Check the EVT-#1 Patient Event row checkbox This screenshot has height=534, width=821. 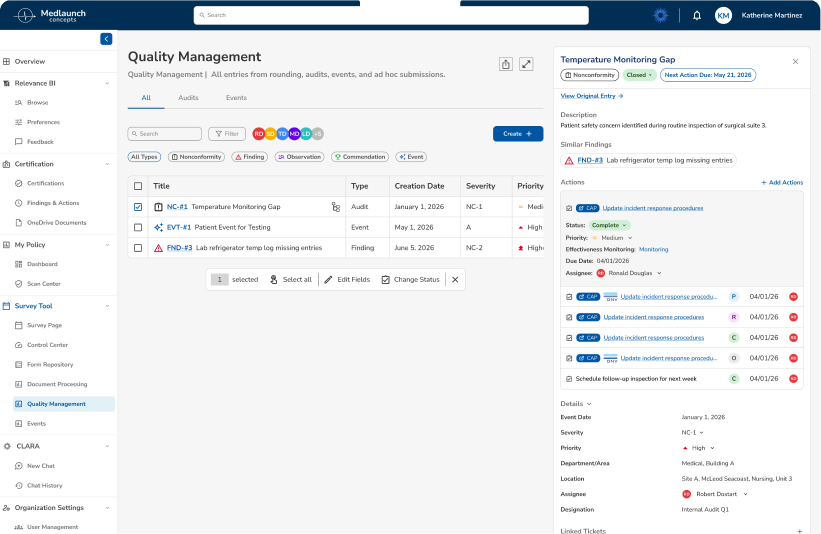coord(138,227)
